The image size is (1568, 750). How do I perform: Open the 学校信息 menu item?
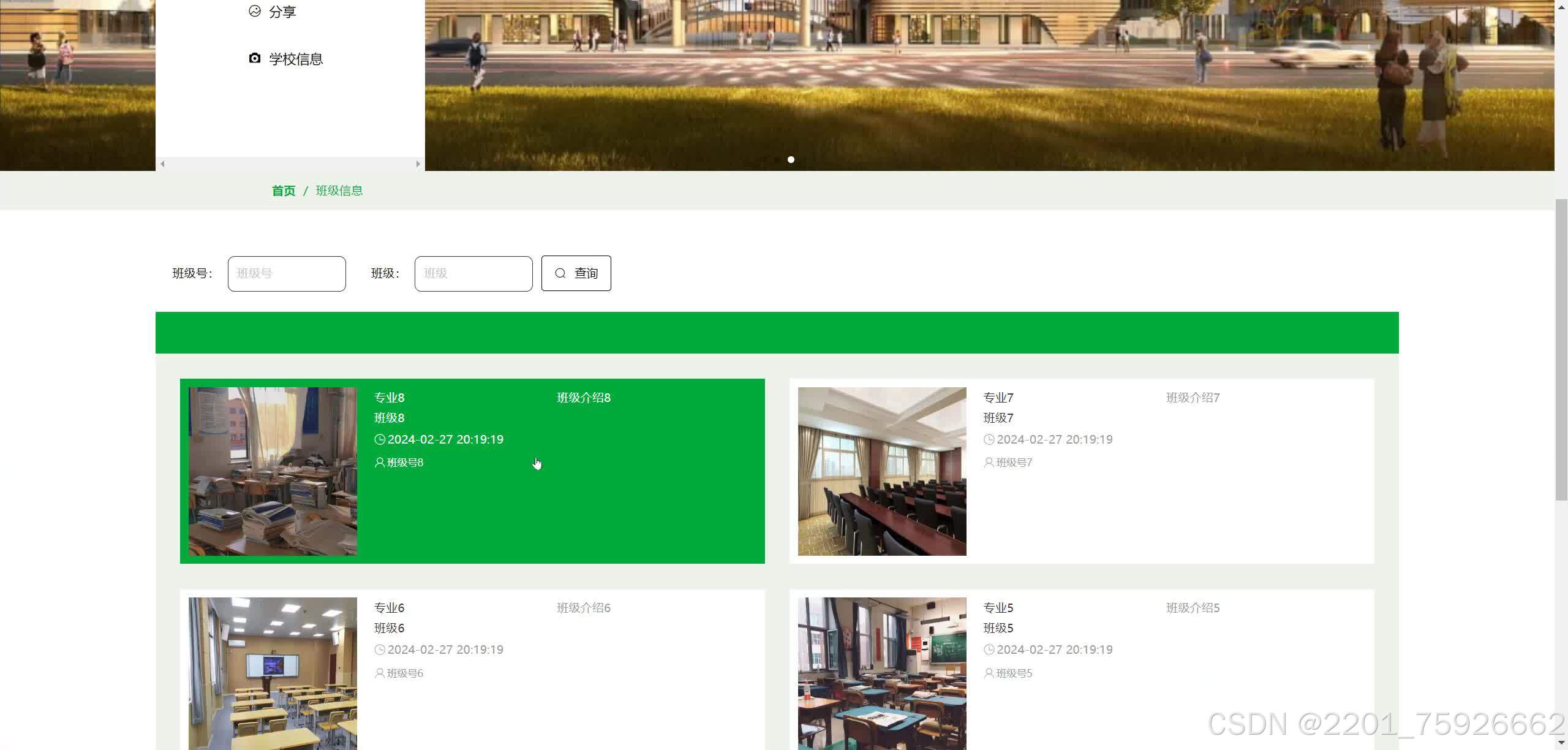coord(296,59)
